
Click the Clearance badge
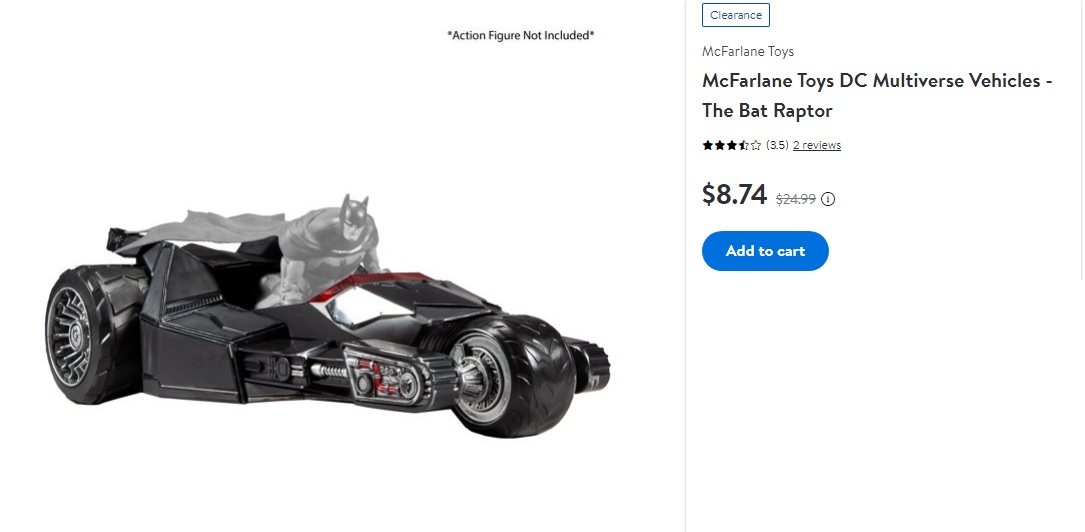click(x=736, y=15)
